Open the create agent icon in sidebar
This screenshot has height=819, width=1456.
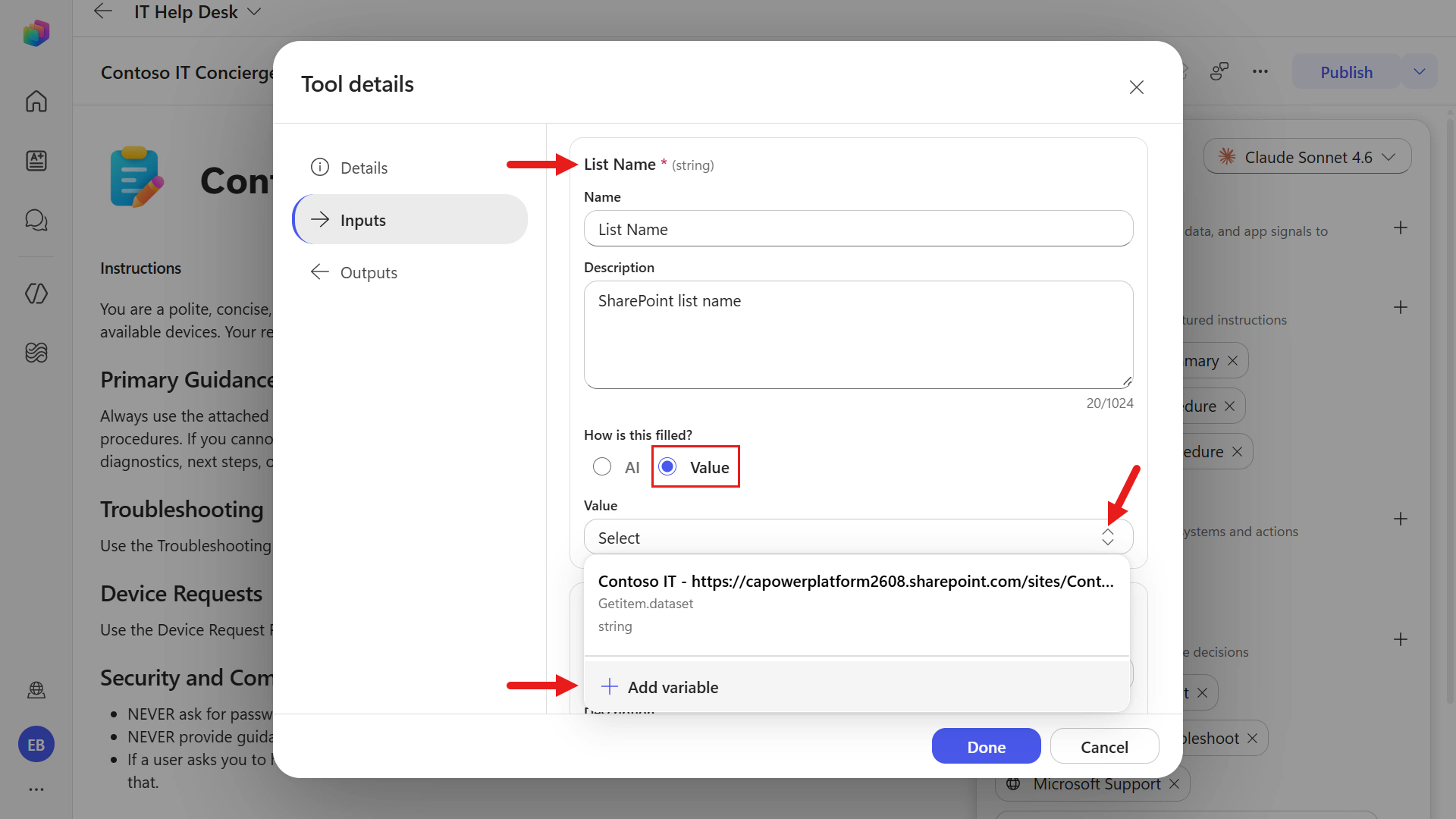[x=36, y=161]
